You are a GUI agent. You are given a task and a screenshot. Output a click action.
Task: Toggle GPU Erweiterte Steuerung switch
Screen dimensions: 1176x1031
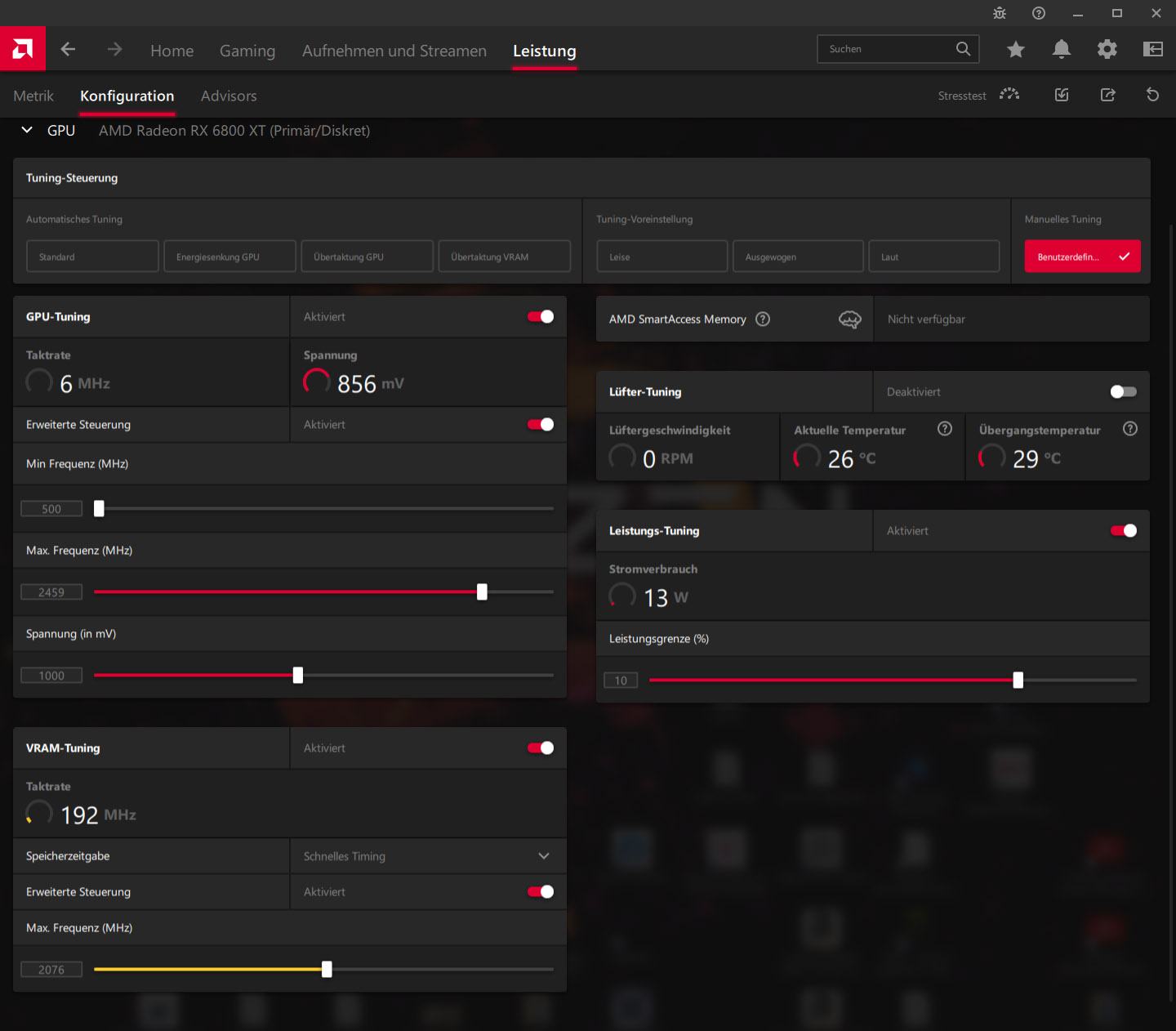[x=541, y=425]
